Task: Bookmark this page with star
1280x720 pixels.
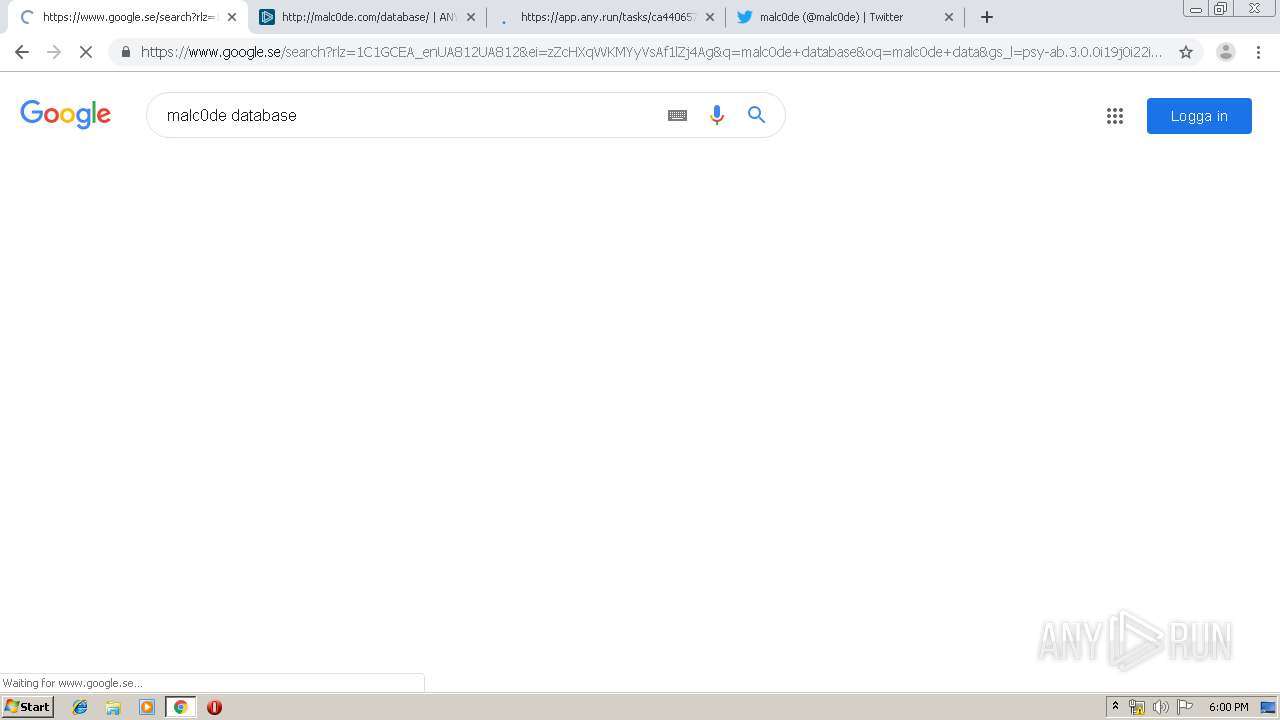Action: click(1186, 52)
